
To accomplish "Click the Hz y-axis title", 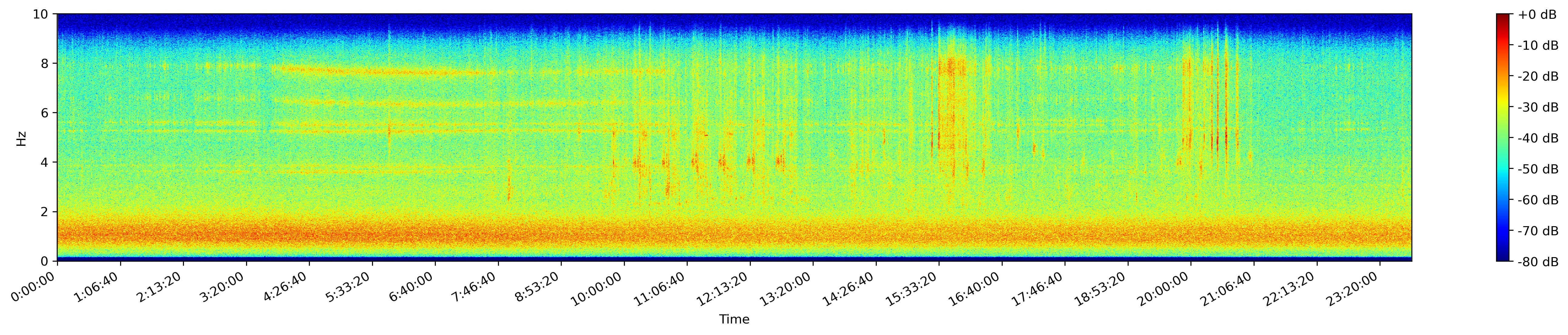I will pos(21,138).
